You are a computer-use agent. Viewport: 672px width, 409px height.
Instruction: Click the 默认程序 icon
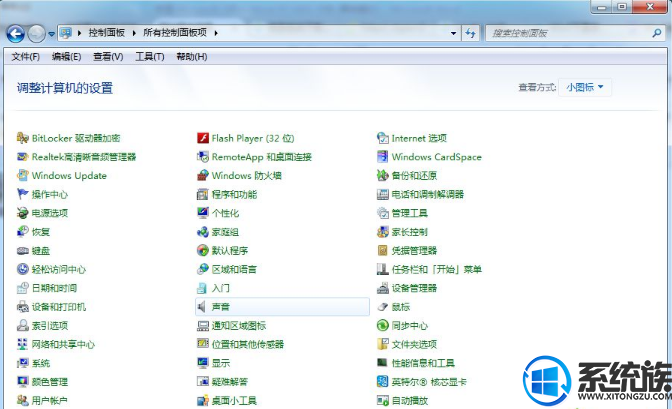tap(203, 250)
